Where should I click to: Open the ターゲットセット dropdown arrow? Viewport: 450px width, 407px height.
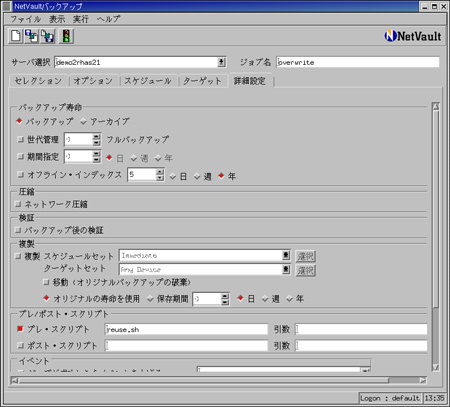coord(286,269)
